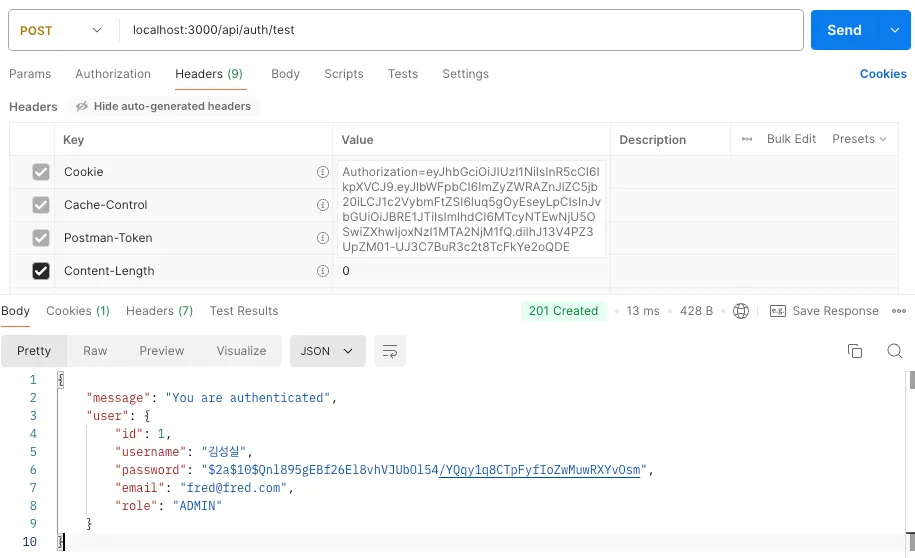The height and width of the screenshot is (558, 915).
Task: Open the JSON format dropdown
Action: (x=327, y=351)
